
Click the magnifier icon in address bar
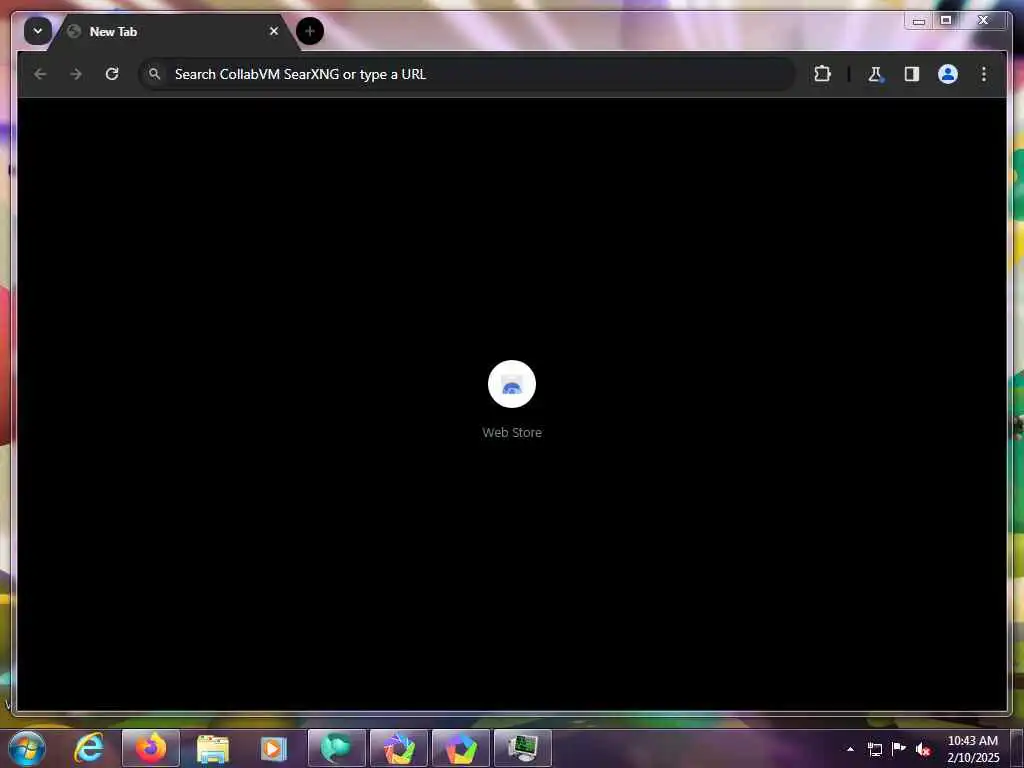(x=155, y=74)
